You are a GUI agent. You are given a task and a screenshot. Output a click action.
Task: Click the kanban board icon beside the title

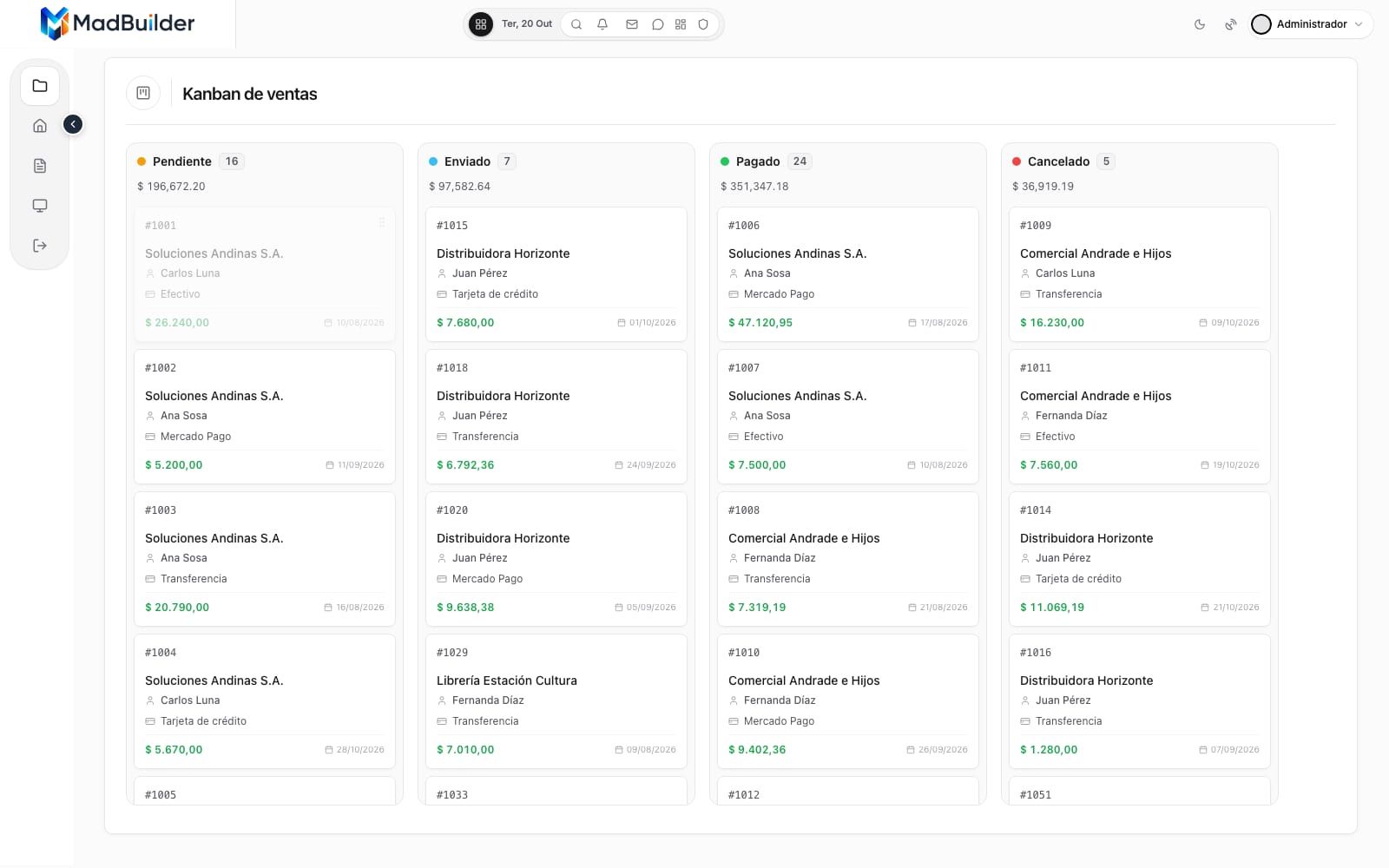point(144,93)
